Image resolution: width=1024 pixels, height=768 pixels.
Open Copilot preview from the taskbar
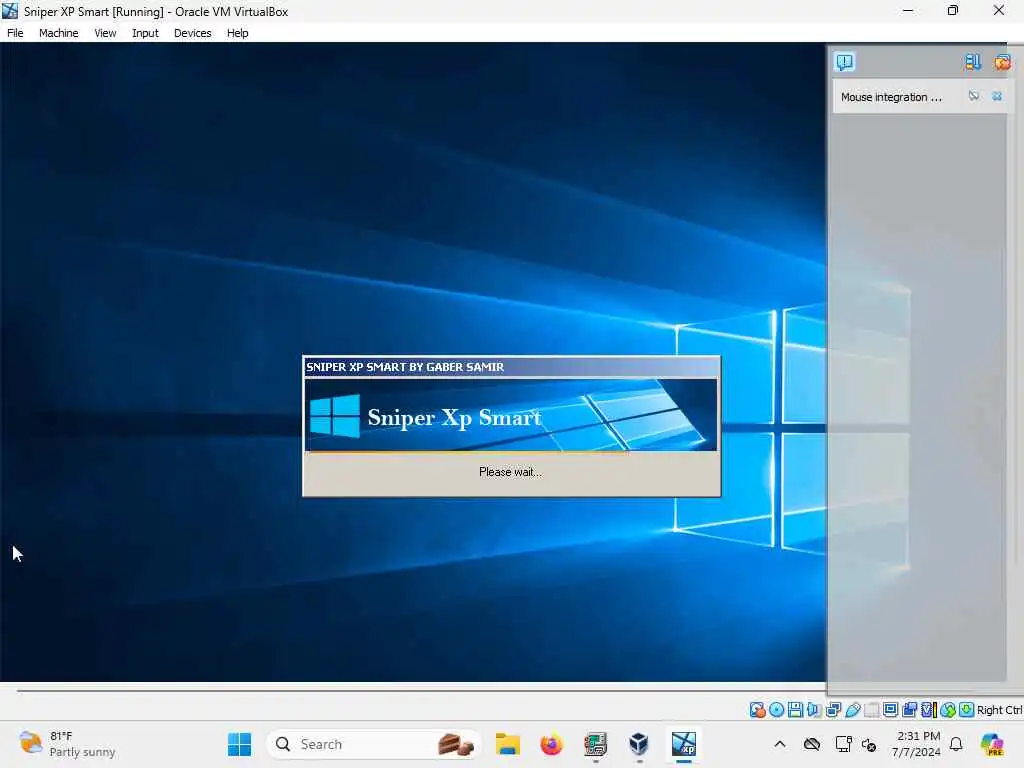coord(992,744)
